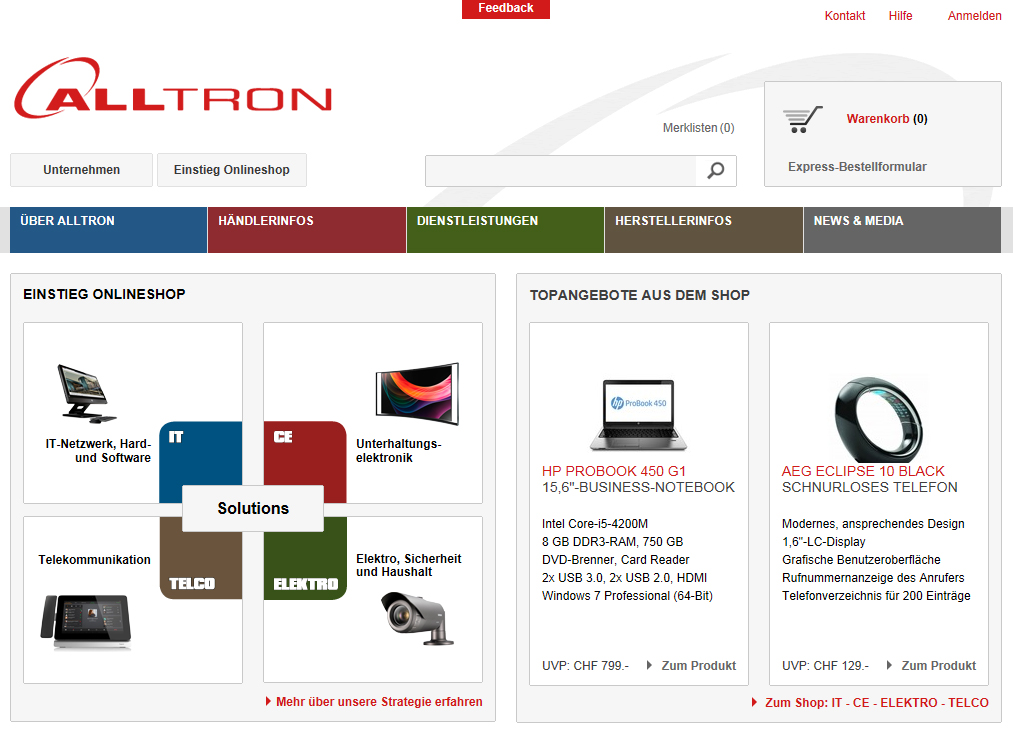Click into the search input field

[x=561, y=171]
